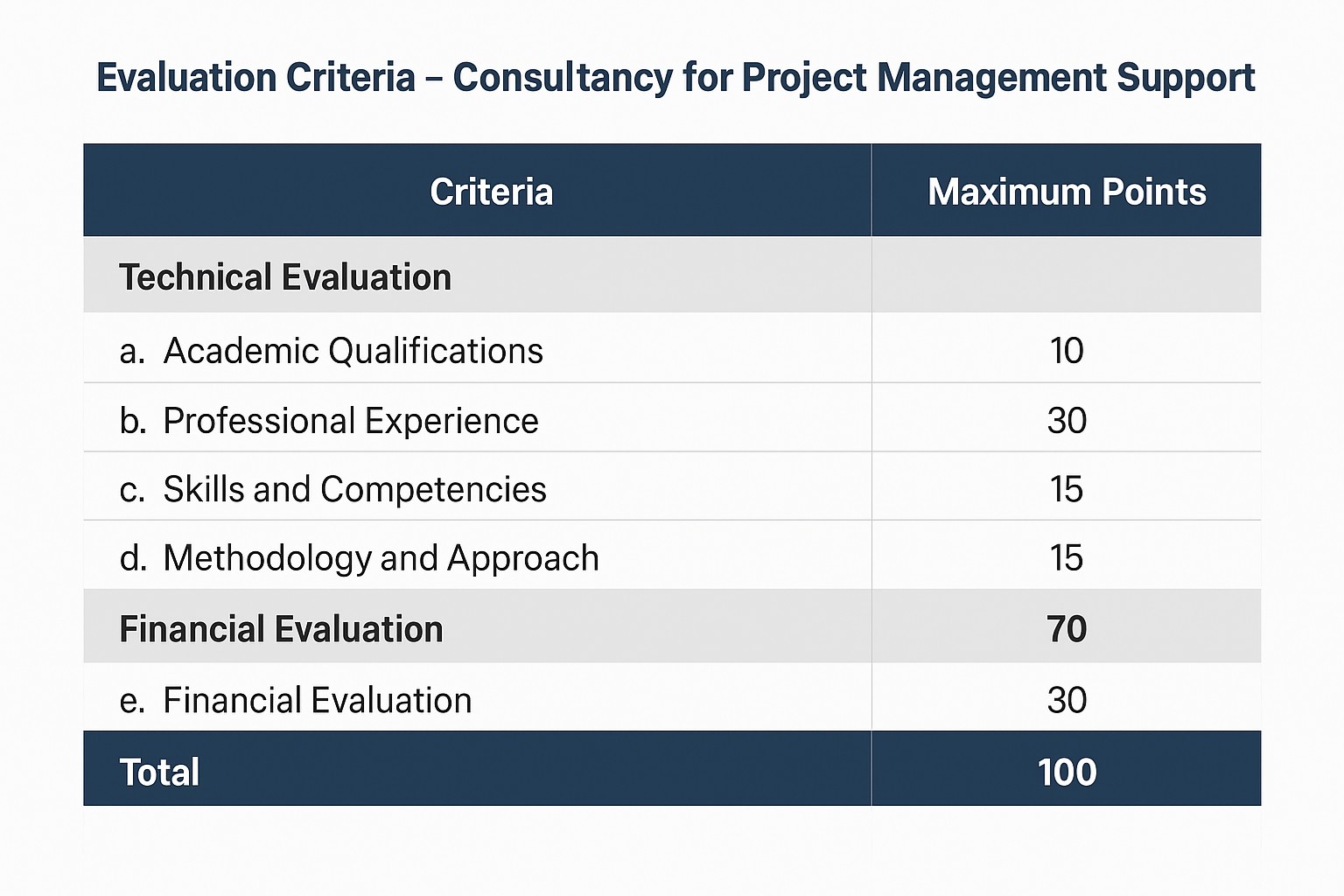
Task: Select the Total label in the footer row
Action: 159,773
